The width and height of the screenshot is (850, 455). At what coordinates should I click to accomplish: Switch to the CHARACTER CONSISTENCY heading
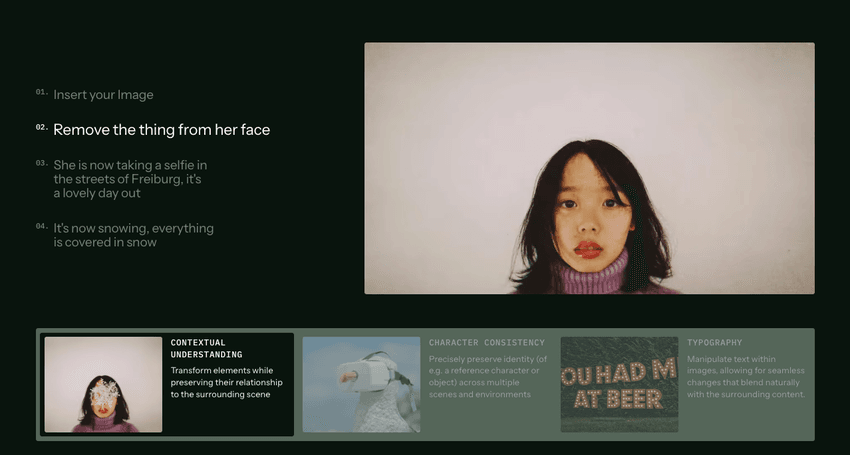[x=487, y=343]
